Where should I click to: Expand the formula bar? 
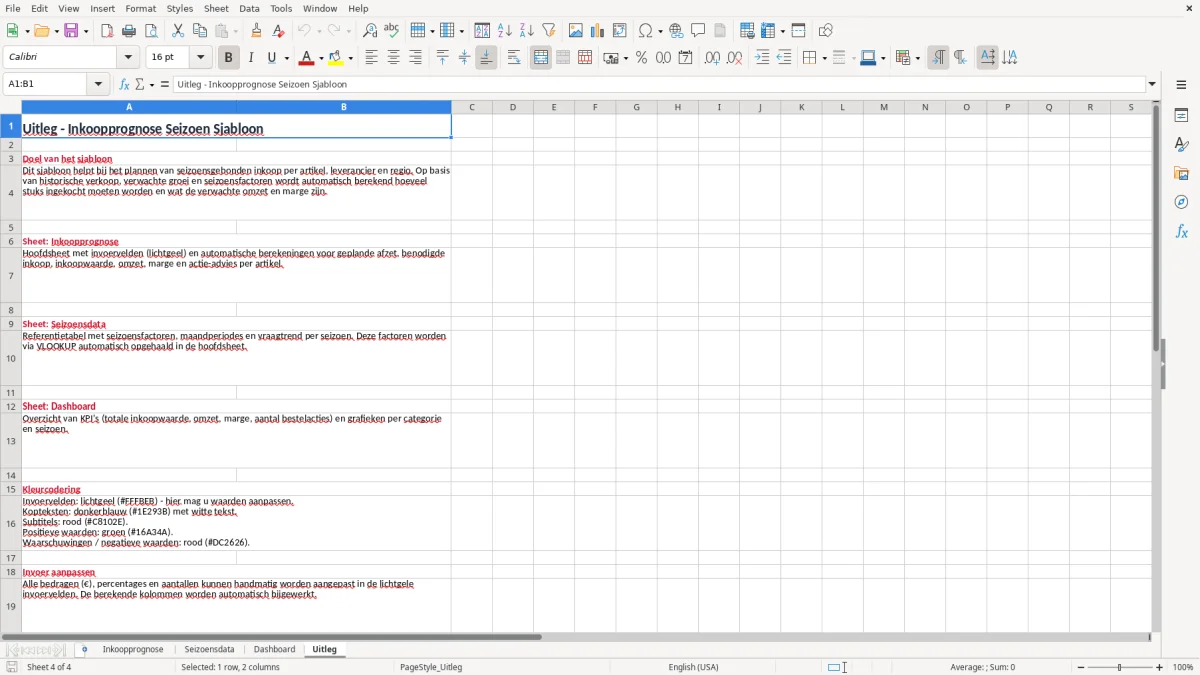pyautogui.click(x=1153, y=84)
